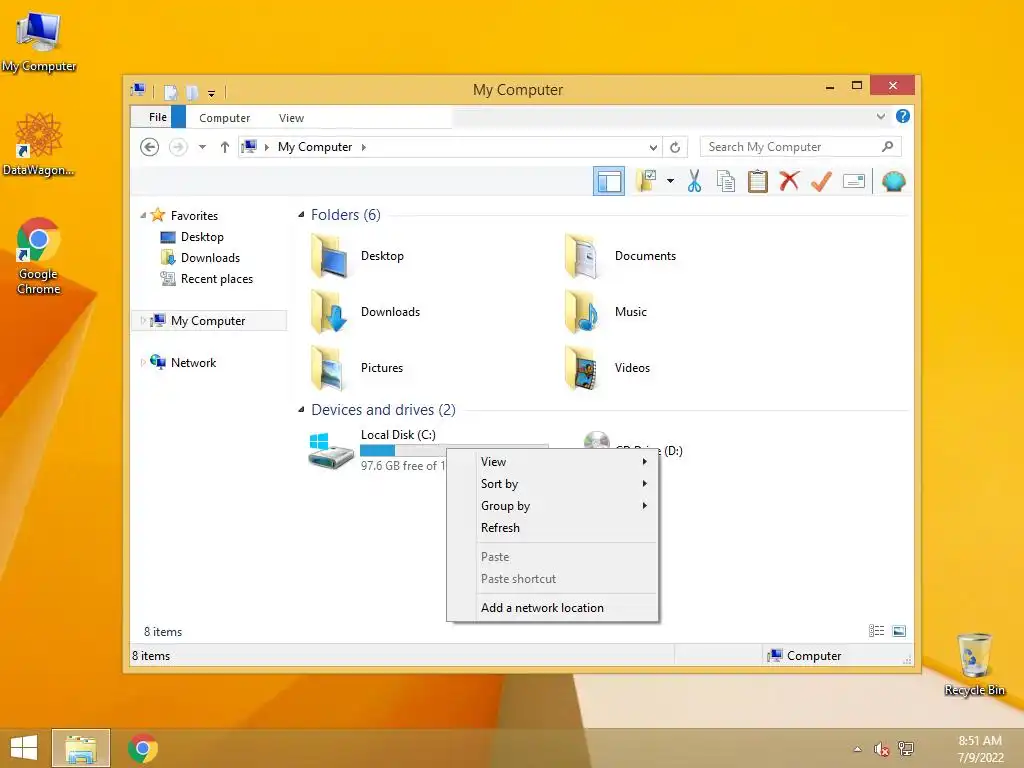Choose Add a network location
Image resolution: width=1024 pixels, height=768 pixels.
(x=553, y=607)
